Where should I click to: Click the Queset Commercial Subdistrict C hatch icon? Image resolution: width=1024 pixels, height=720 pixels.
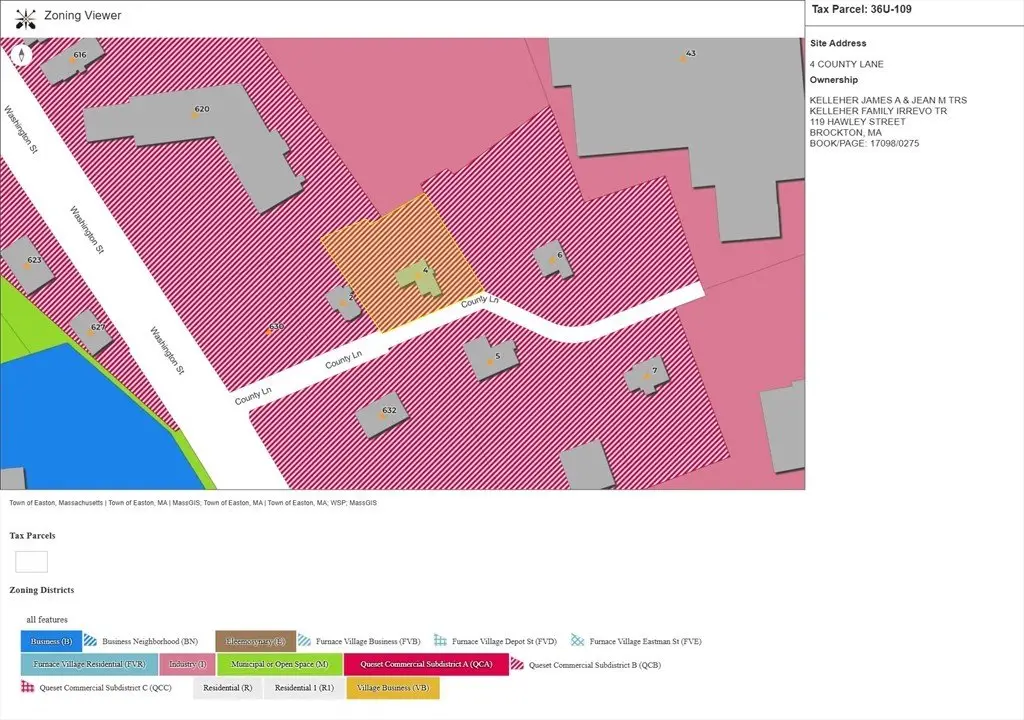click(28, 688)
